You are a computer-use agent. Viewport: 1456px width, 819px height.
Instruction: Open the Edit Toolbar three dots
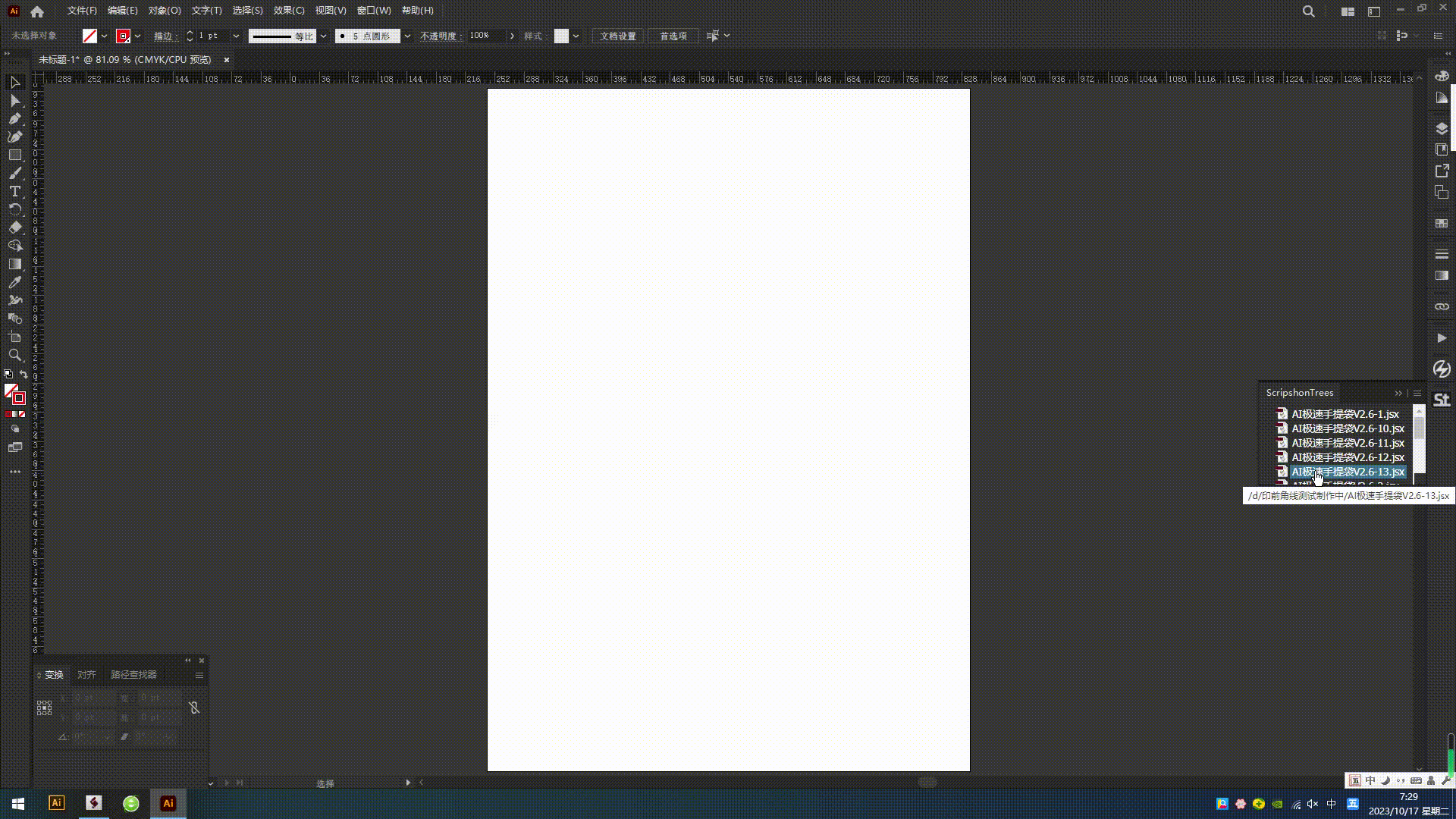15,472
